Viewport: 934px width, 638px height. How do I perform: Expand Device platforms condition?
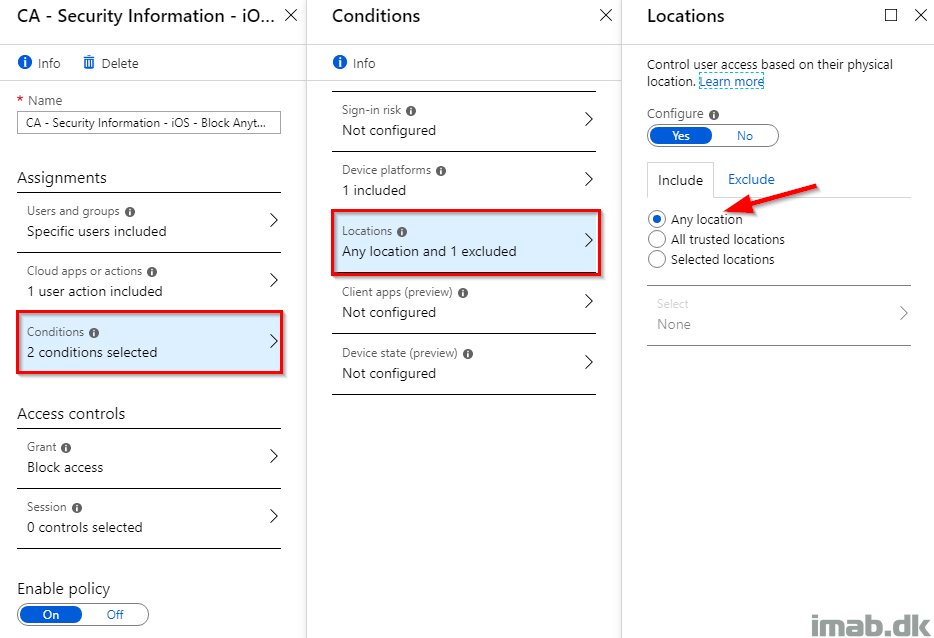pos(463,180)
